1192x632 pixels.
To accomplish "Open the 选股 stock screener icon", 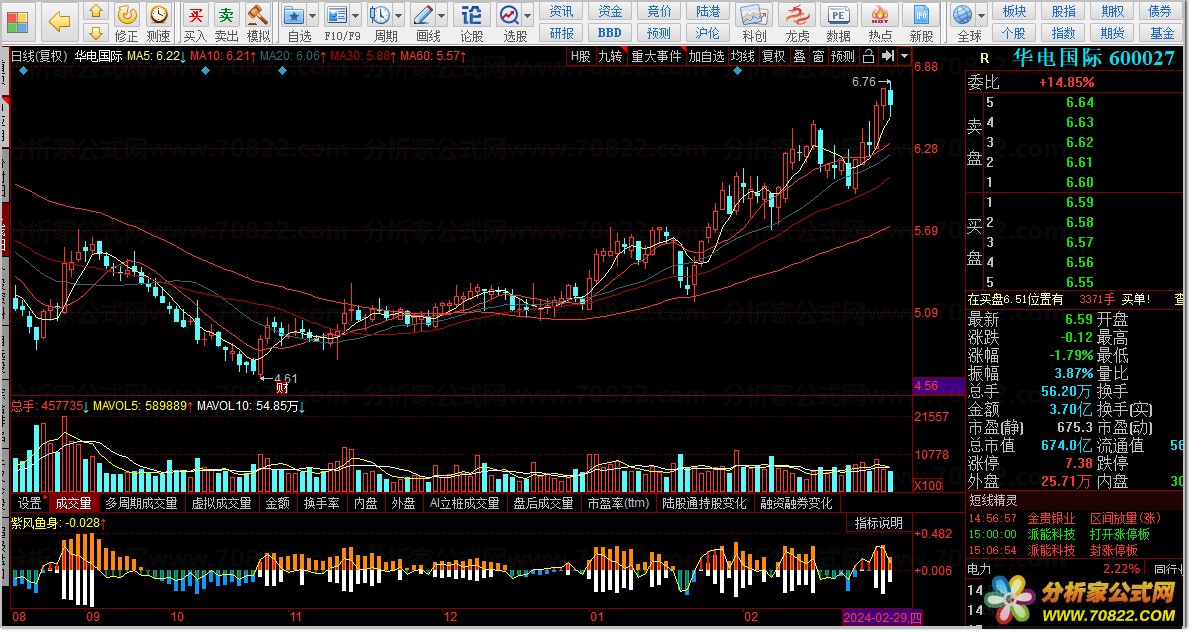I will [x=509, y=15].
